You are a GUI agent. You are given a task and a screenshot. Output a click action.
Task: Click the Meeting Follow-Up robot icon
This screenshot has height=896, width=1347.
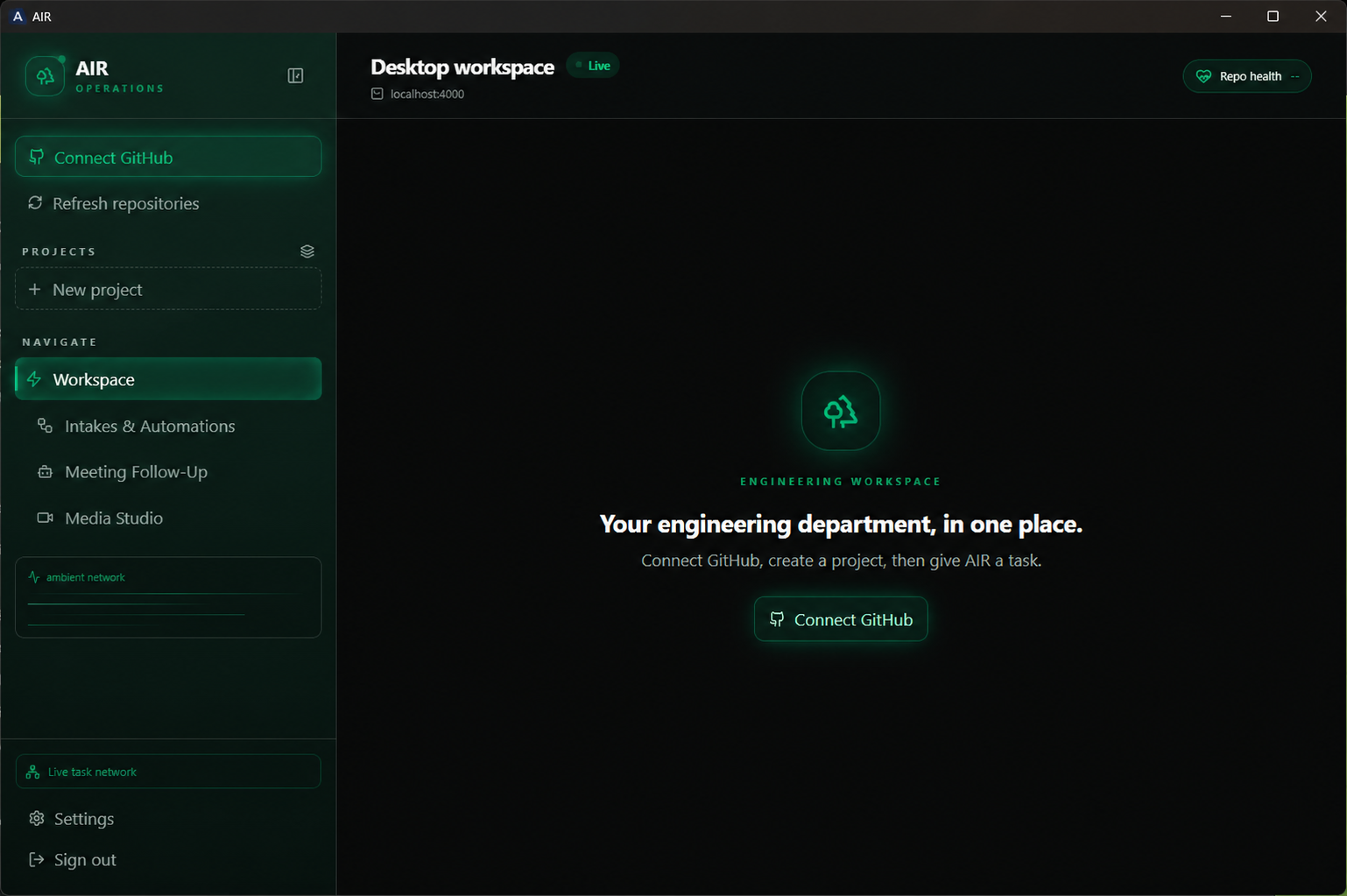(45, 472)
